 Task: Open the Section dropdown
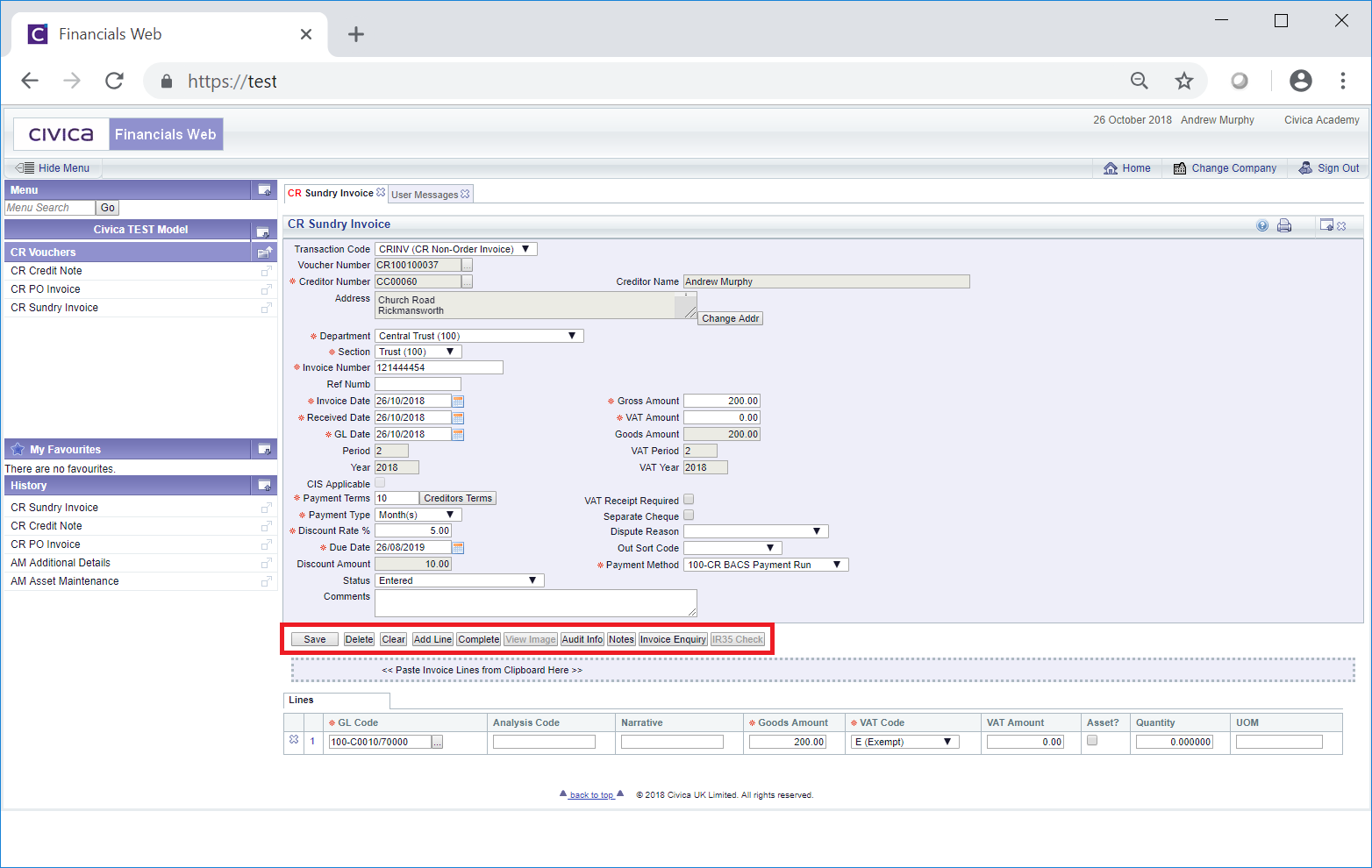(x=418, y=352)
